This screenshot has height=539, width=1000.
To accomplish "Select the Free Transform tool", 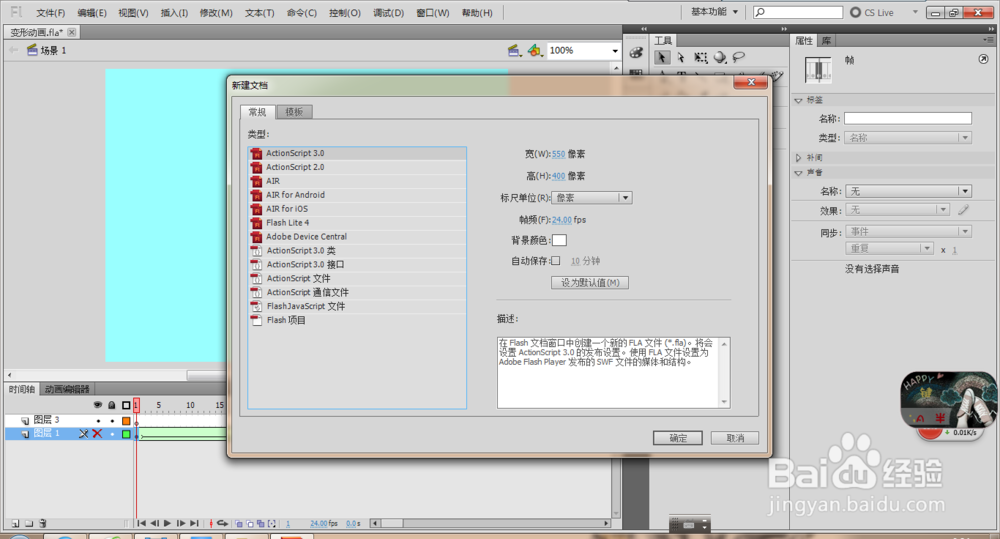I will click(x=700, y=57).
